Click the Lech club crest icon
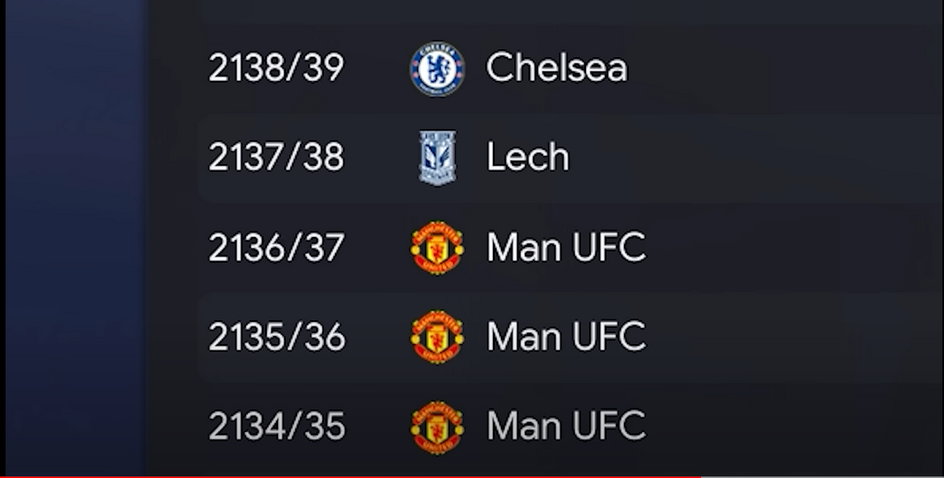This screenshot has width=944, height=478. click(x=437, y=158)
